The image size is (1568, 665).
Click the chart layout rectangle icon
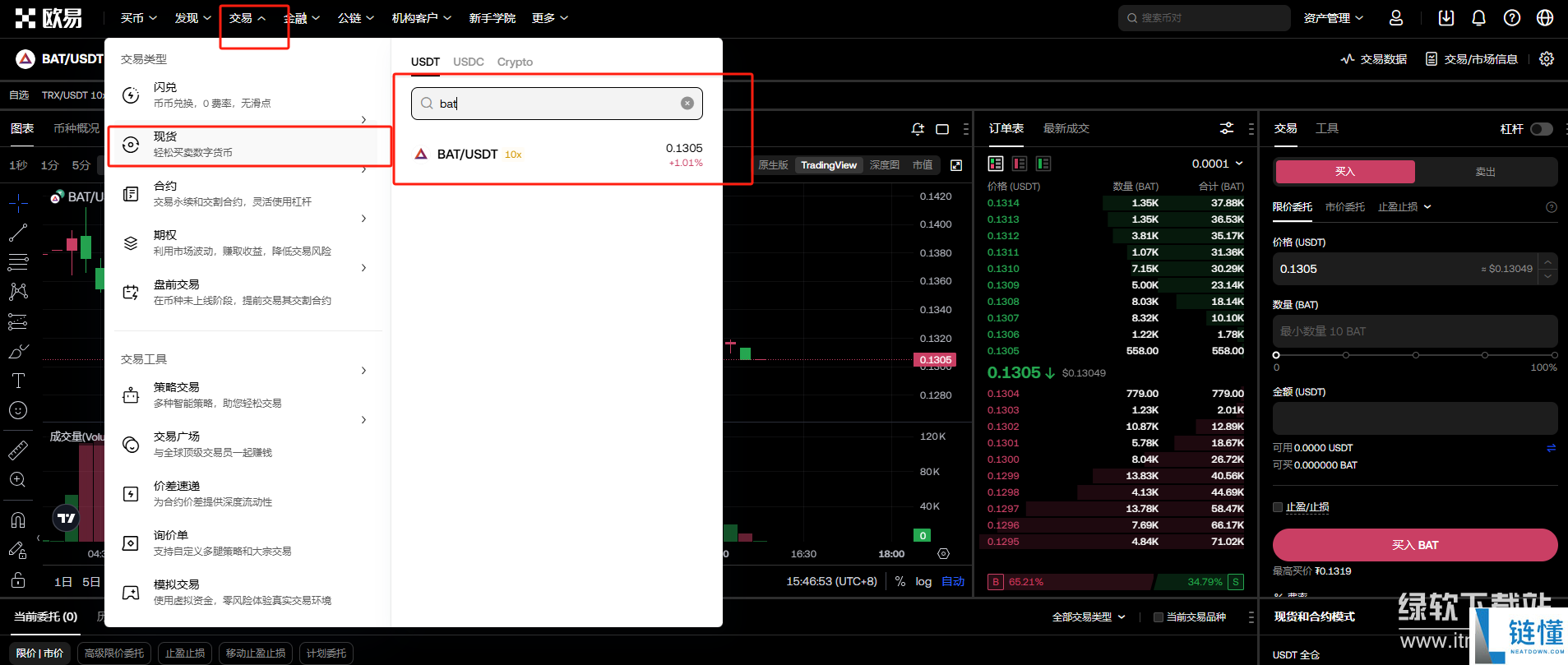tap(942, 129)
